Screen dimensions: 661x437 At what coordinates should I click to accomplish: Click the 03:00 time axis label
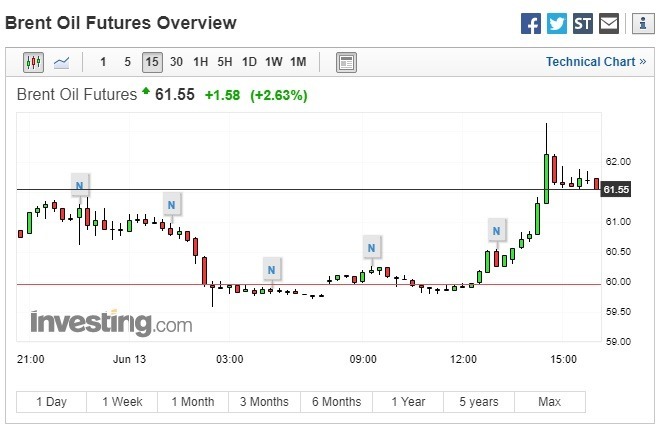click(x=230, y=359)
